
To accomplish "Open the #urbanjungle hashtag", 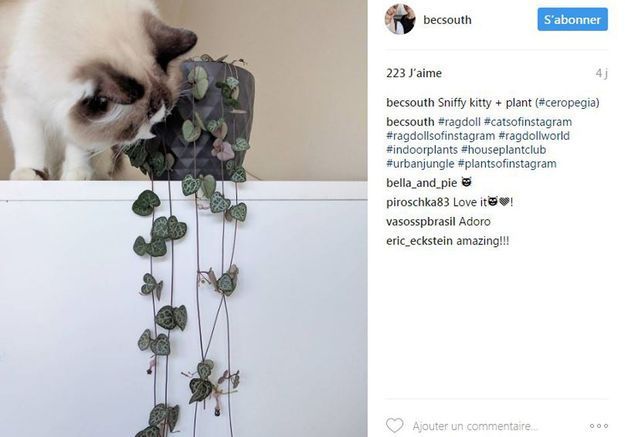I will coord(420,164).
